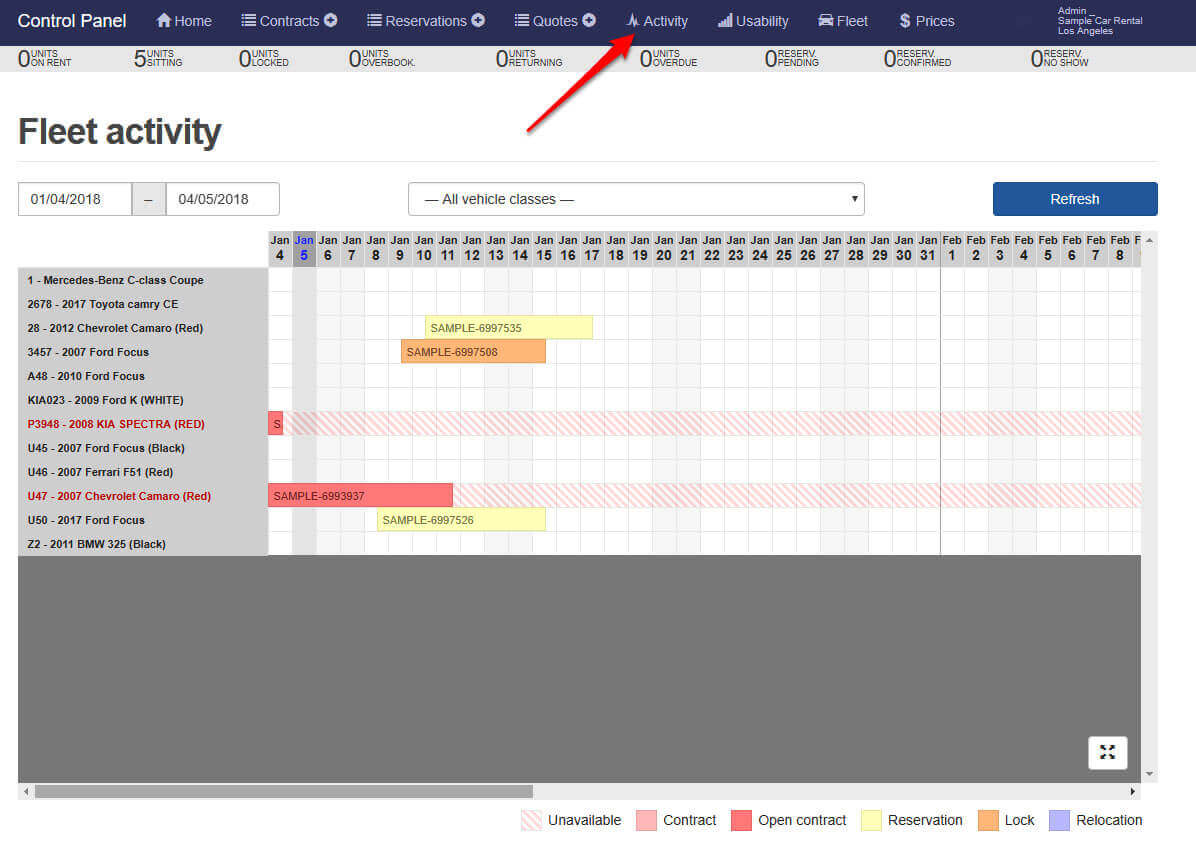Click the plus icon beside Reservations

pos(478,21)
